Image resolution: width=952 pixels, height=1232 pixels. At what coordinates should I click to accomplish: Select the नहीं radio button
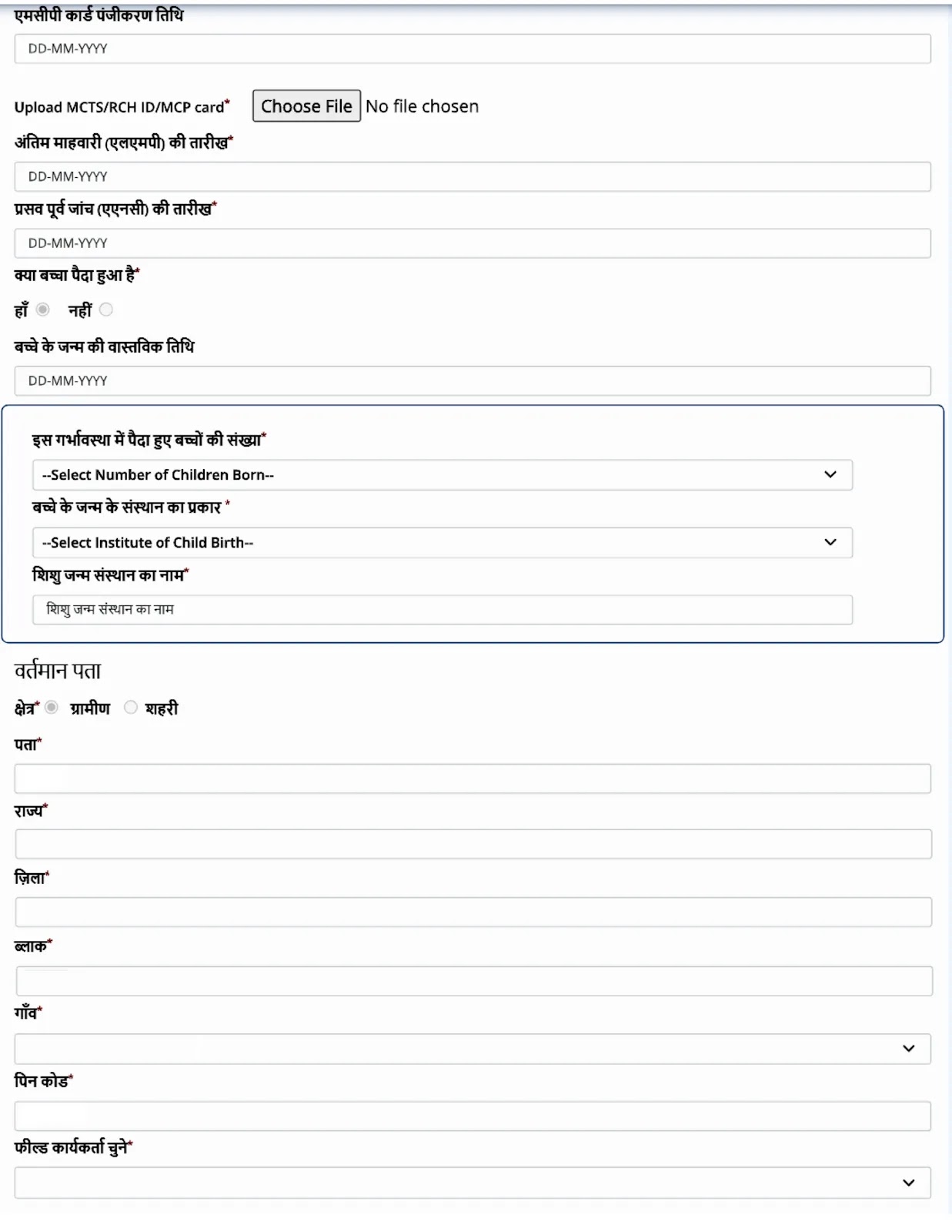[x=106, y=310]
